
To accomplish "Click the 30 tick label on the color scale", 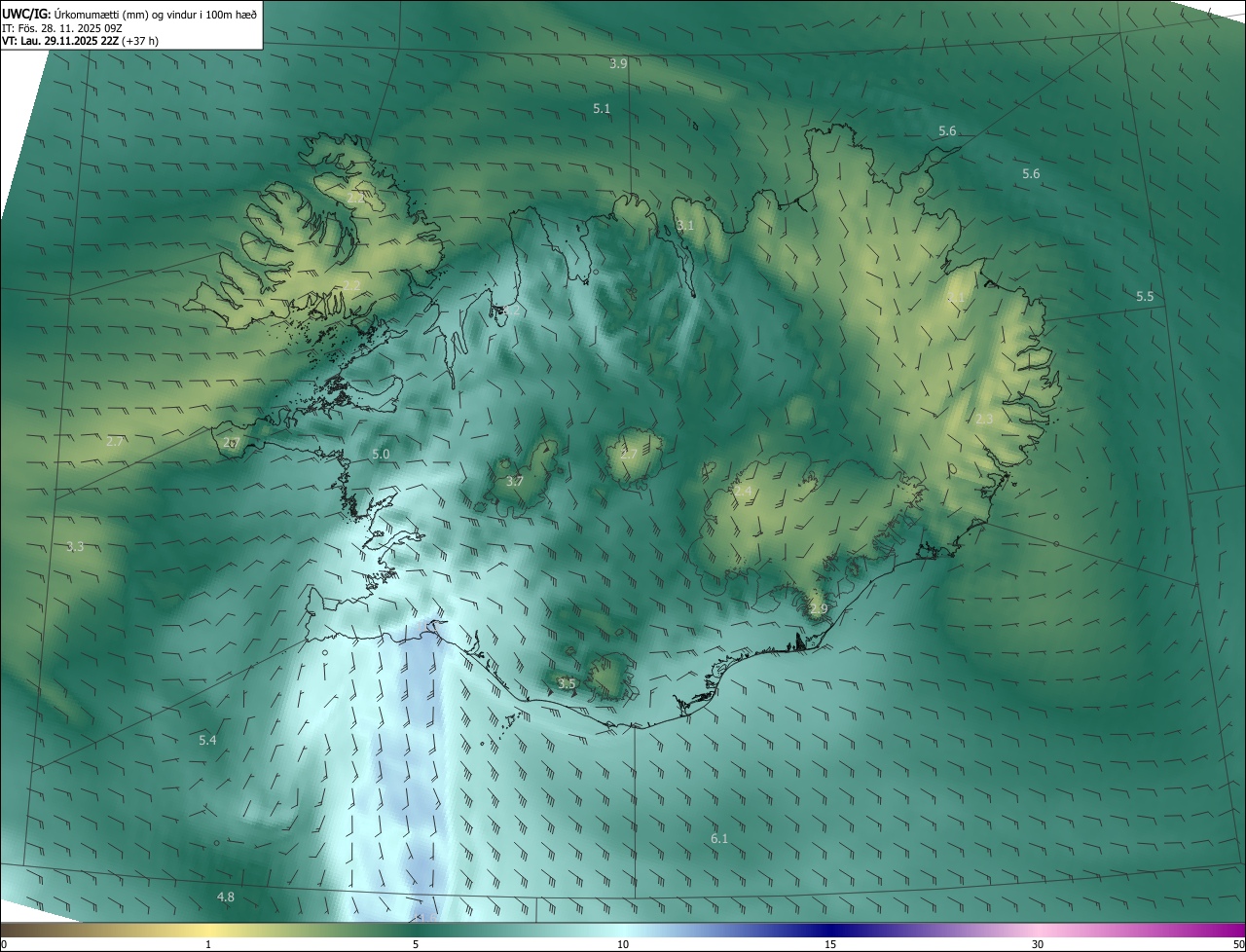I will coord(1038,945).
